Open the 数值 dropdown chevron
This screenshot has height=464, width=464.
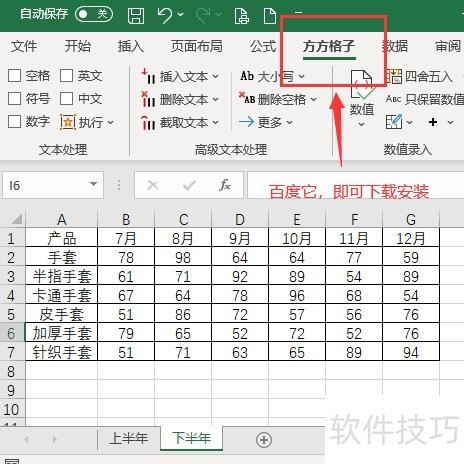(362, 125)
